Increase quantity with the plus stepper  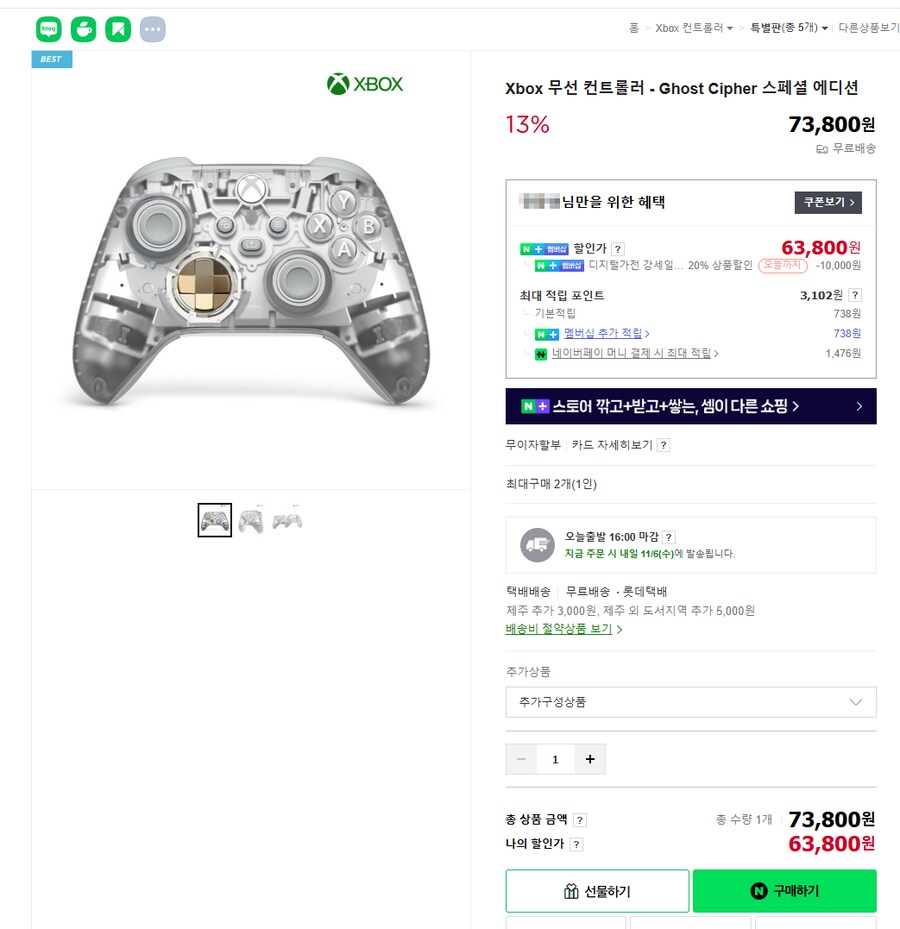tap(589, 759)
